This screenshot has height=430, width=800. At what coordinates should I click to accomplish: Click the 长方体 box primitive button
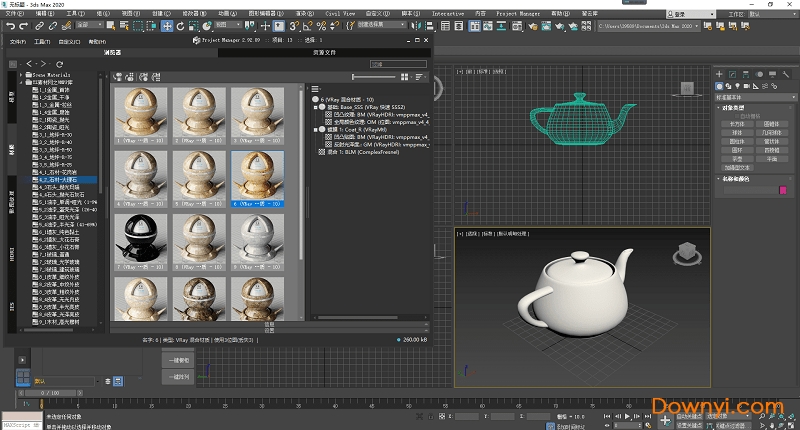point(737,124)
